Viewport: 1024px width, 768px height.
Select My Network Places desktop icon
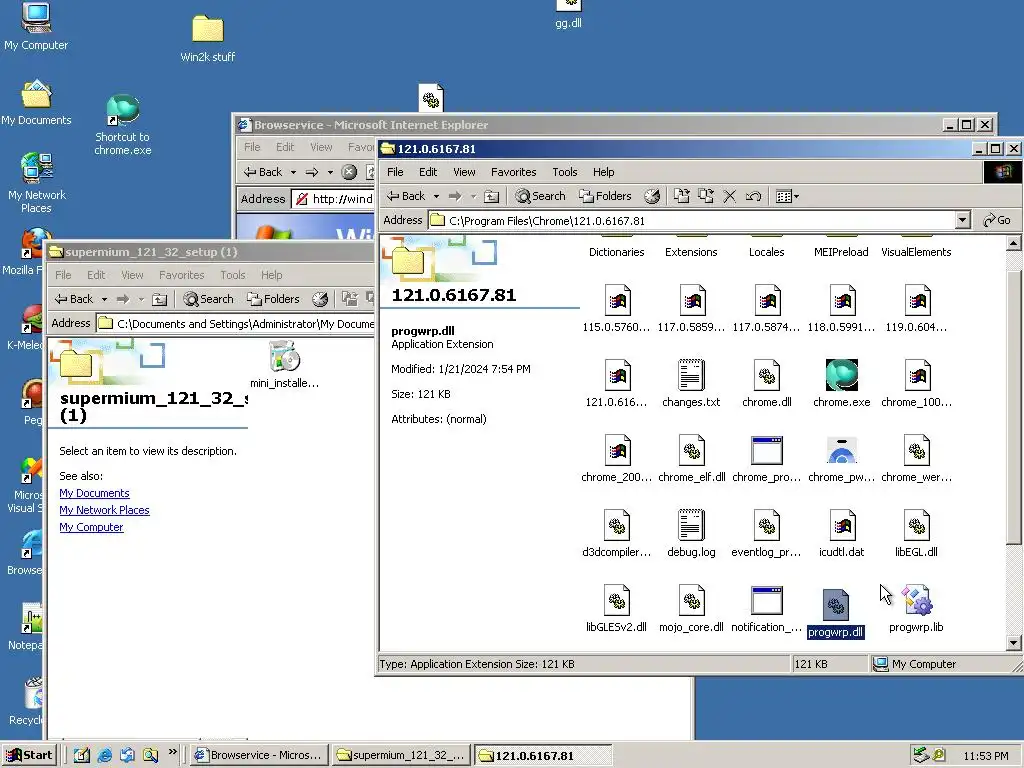(37, 183)
